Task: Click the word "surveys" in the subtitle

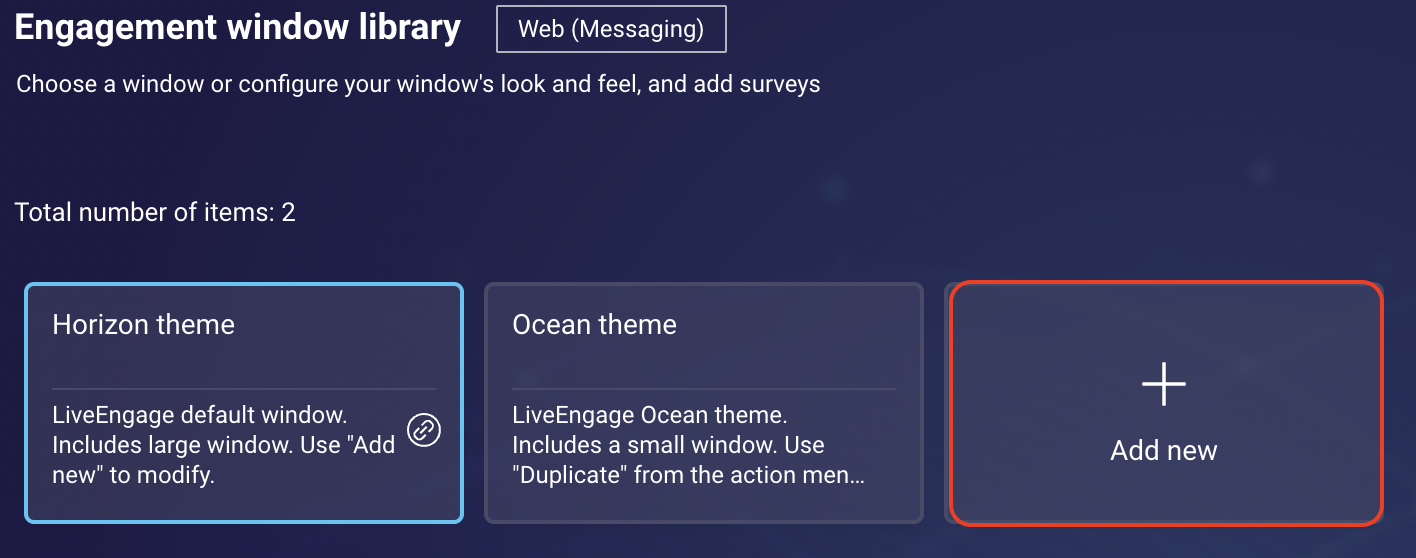Action: pos(780,84)
